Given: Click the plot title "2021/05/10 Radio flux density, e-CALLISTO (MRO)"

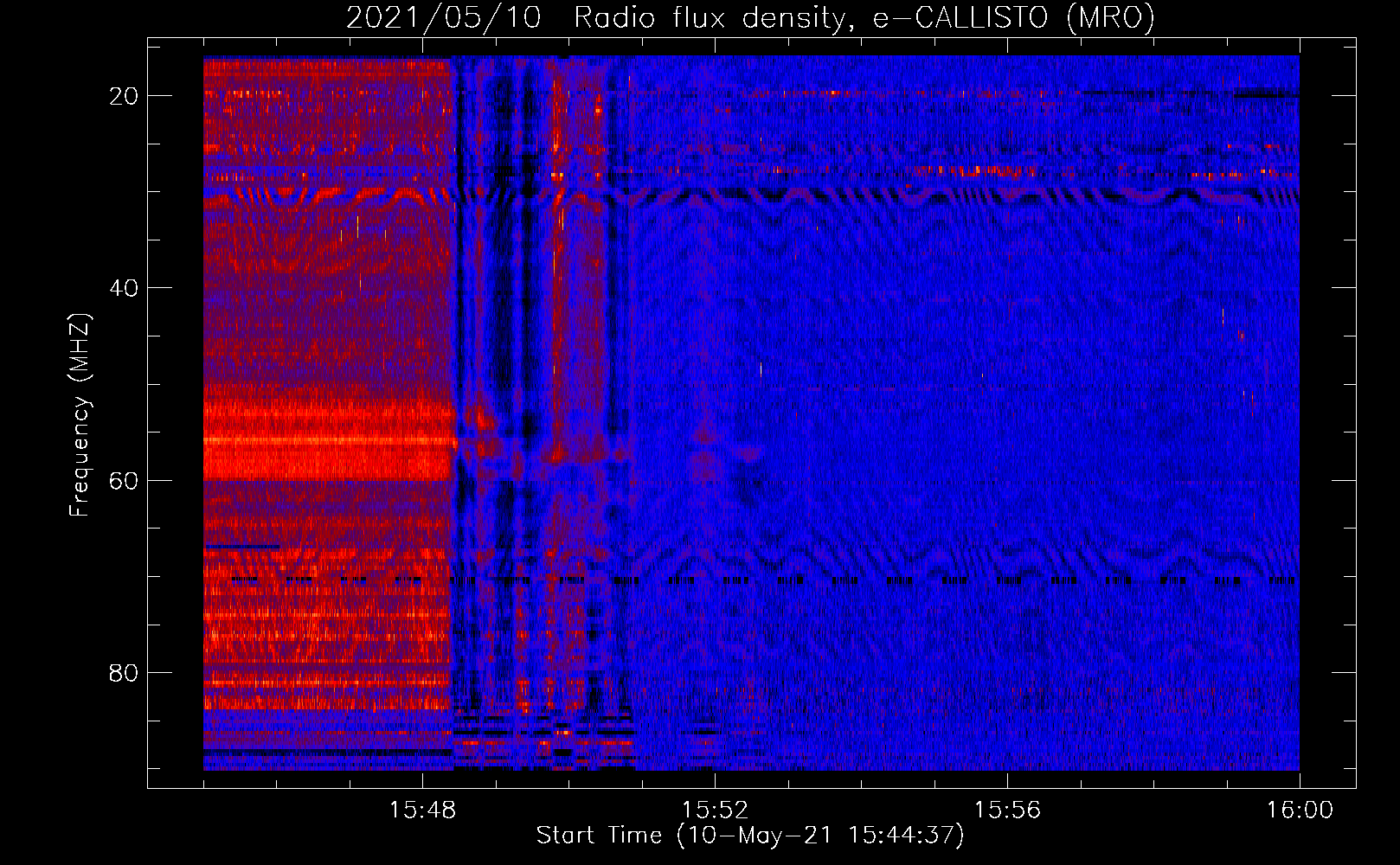Looking at the screenshot, I should (x=750, y=17).
